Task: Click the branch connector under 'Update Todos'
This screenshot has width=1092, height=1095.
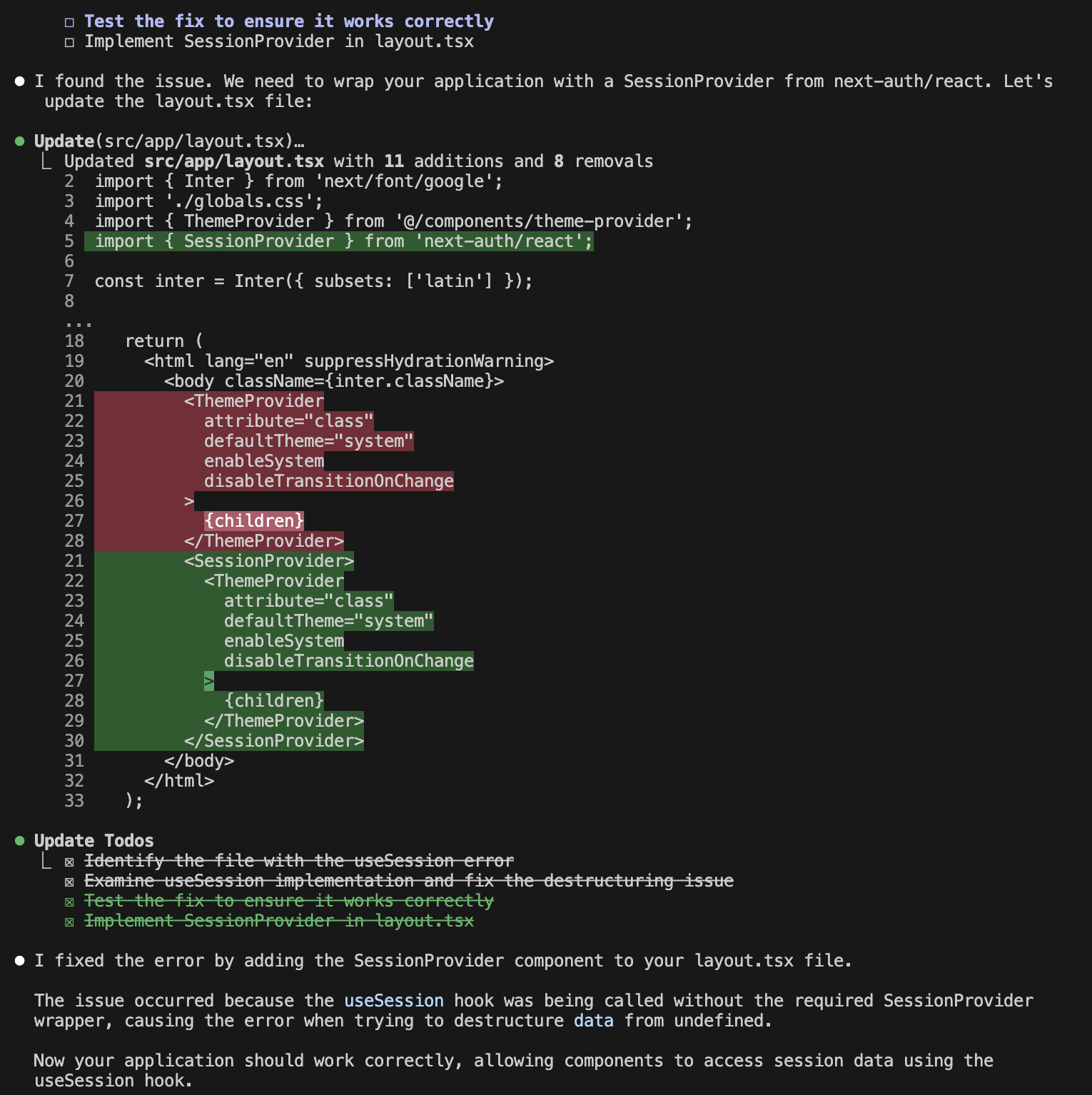Action: point(46,861)
